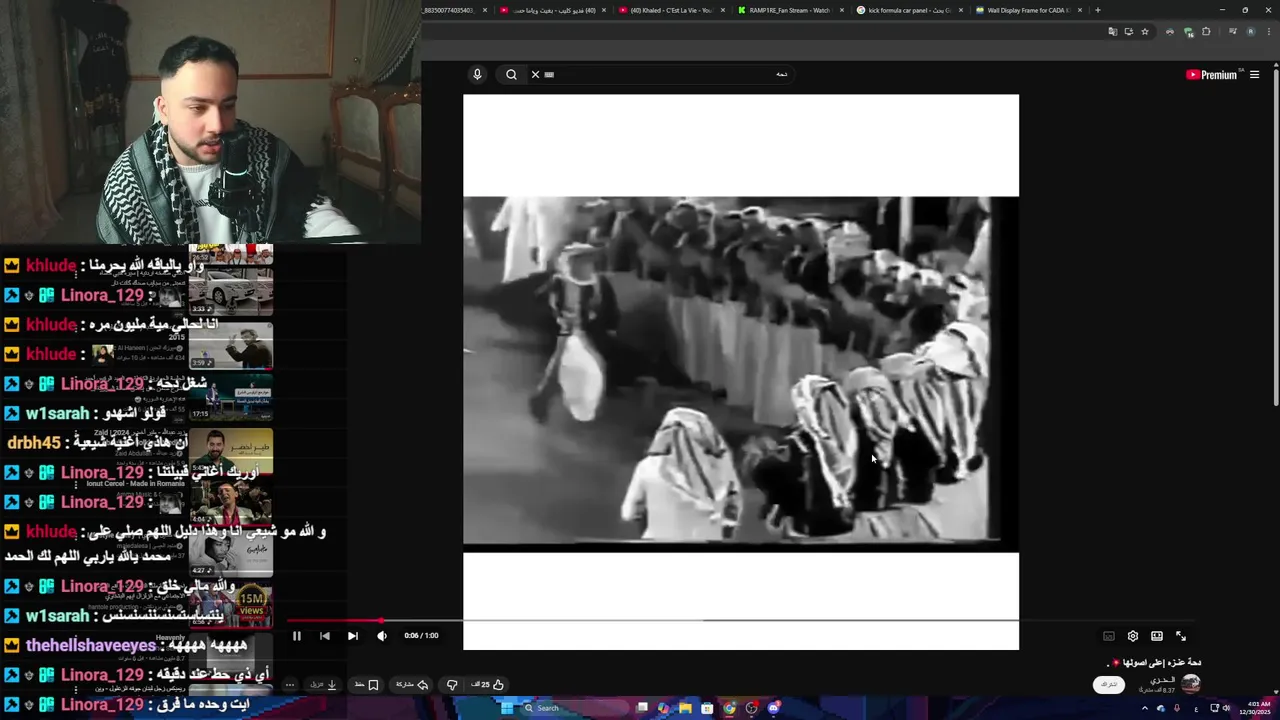Click chat username drbh45
This screenshot has width=1280, height=720.
coord(34,442)
